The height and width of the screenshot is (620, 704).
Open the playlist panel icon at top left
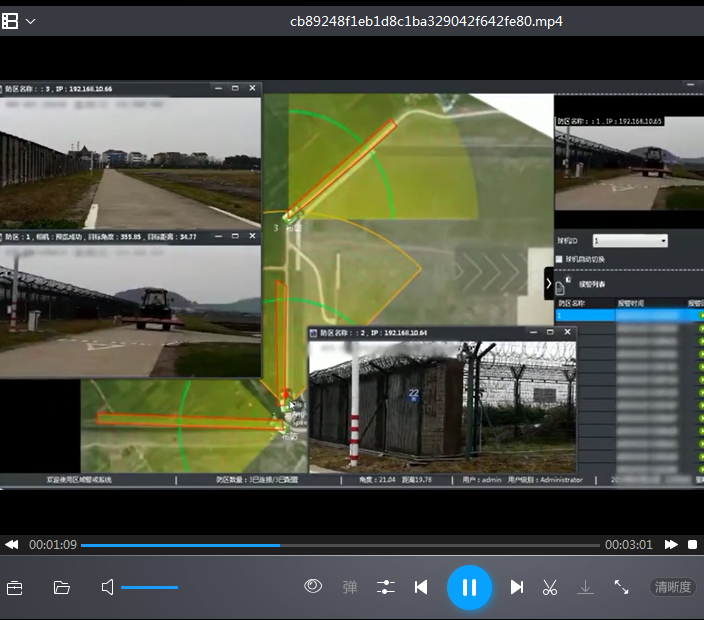(x=10, y=21)
